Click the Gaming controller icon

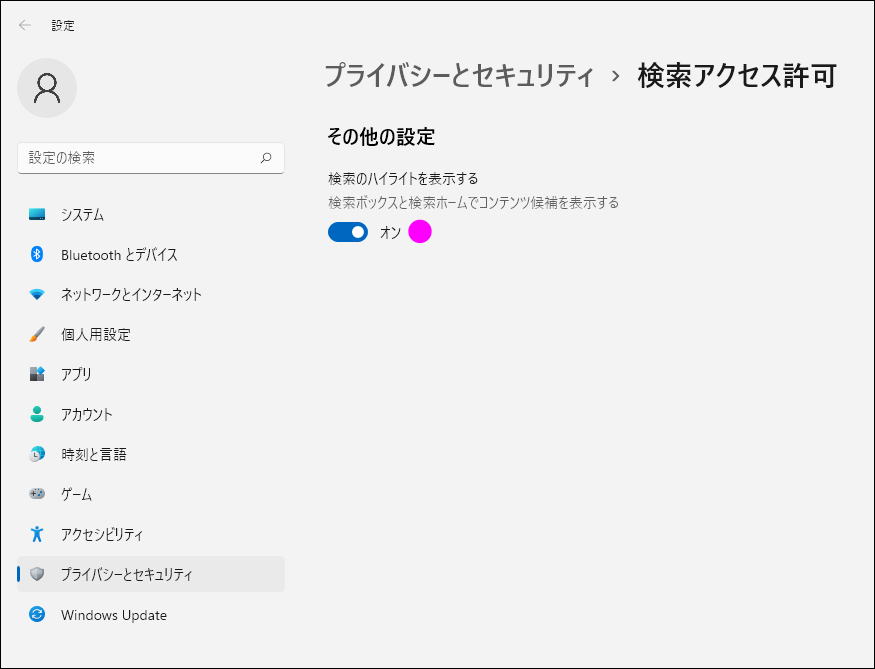tap(37, 494)
